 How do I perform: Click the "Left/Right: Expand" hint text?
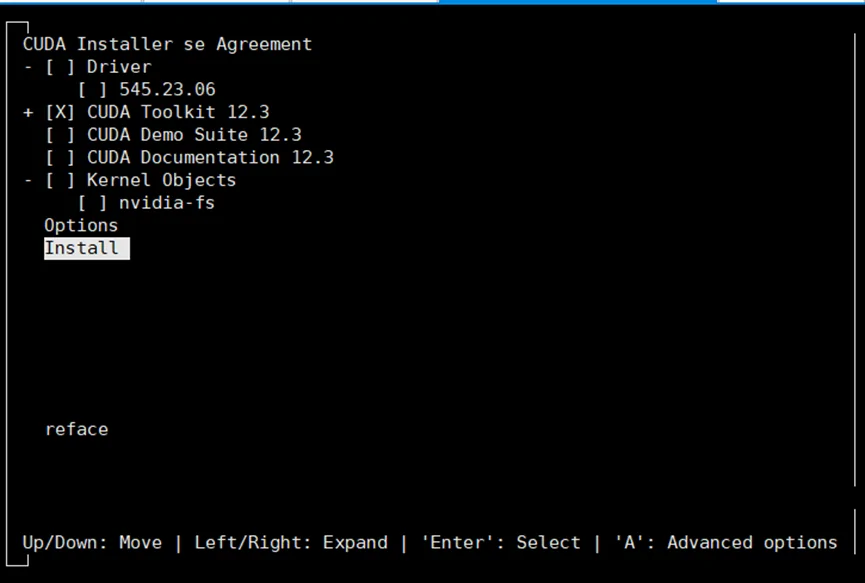[291, 543]
